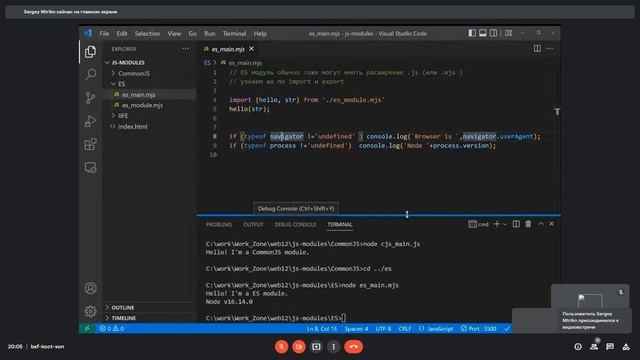Toggle the secondary side bar layout icon
Image resolution: width=640 pixels, height=360 pixels.
coord(493,33)
